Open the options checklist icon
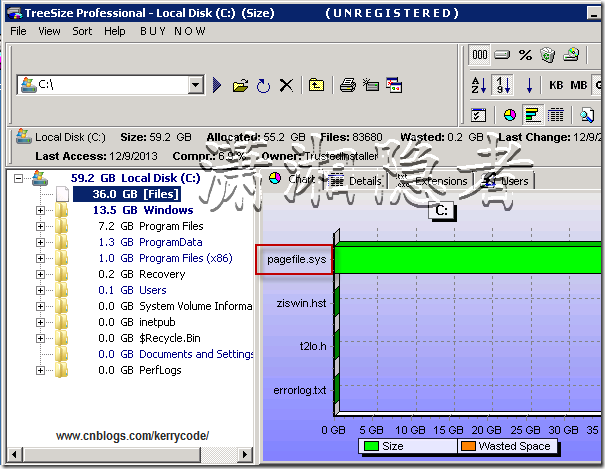605x469 pixels. [478, 115]
